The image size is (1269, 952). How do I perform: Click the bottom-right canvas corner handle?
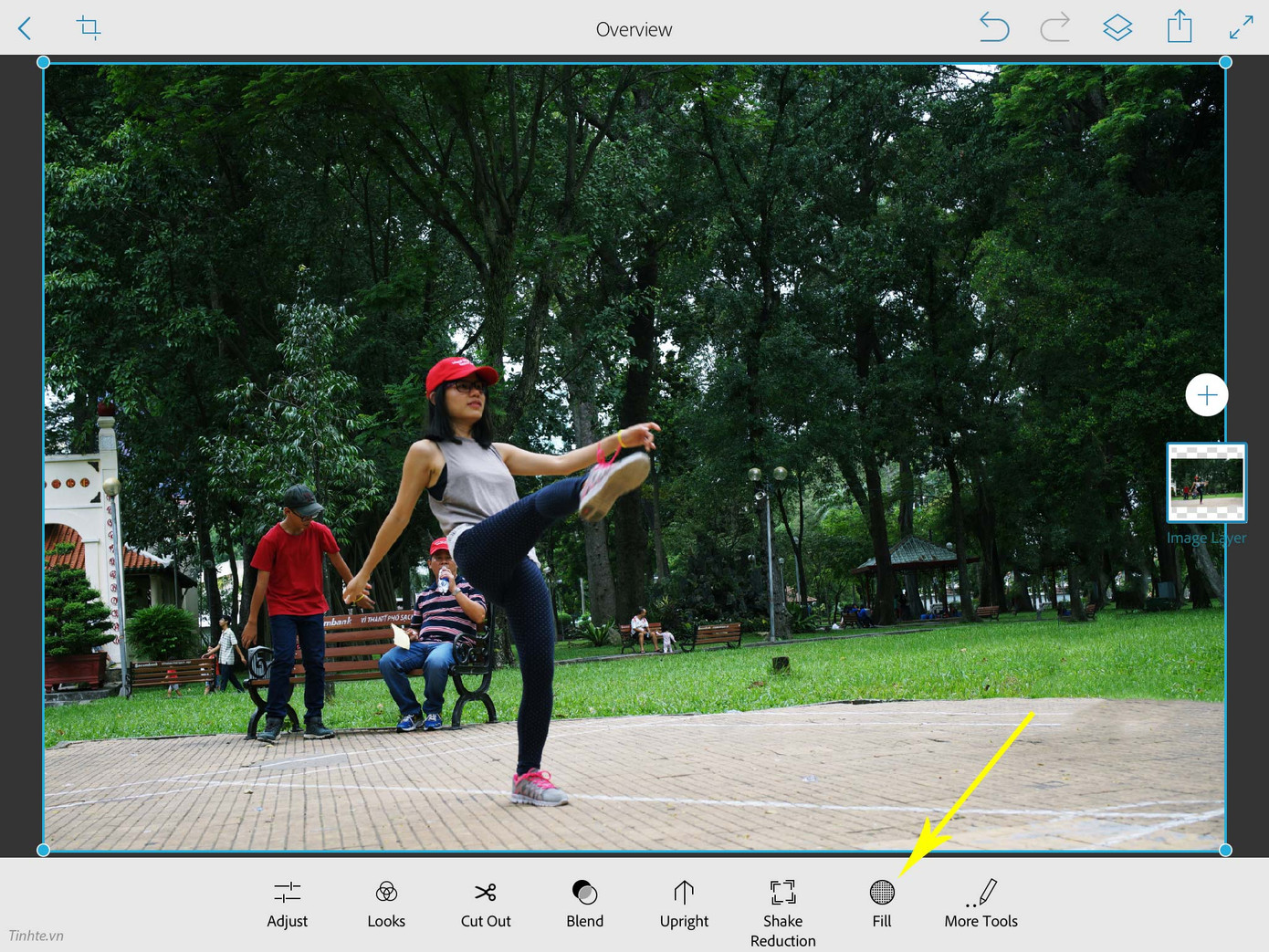click(x=1225, y=850)
